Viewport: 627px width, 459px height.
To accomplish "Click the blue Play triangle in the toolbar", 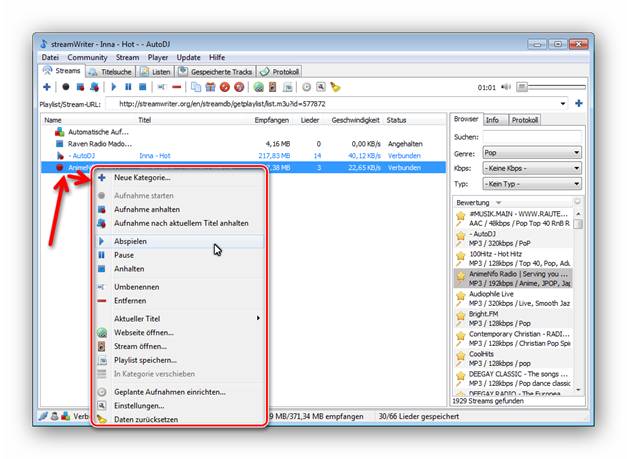I will pos(114,87).
